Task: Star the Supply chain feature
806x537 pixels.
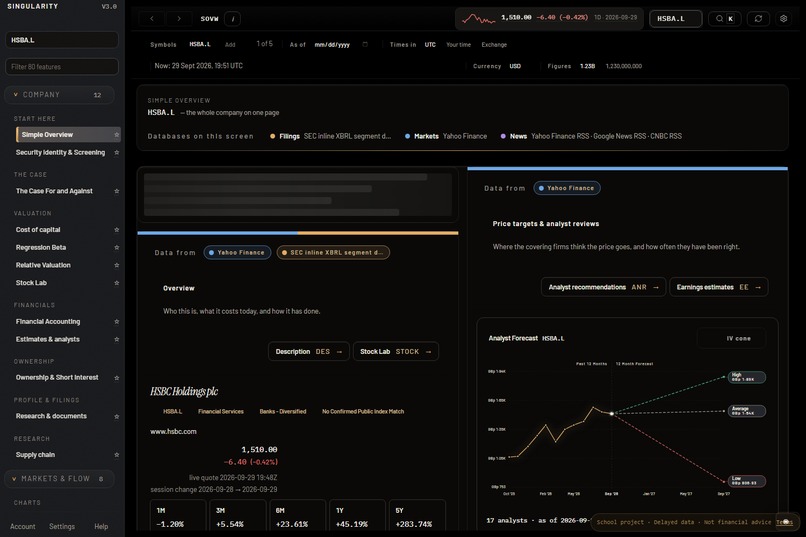Action: (117, 455)
